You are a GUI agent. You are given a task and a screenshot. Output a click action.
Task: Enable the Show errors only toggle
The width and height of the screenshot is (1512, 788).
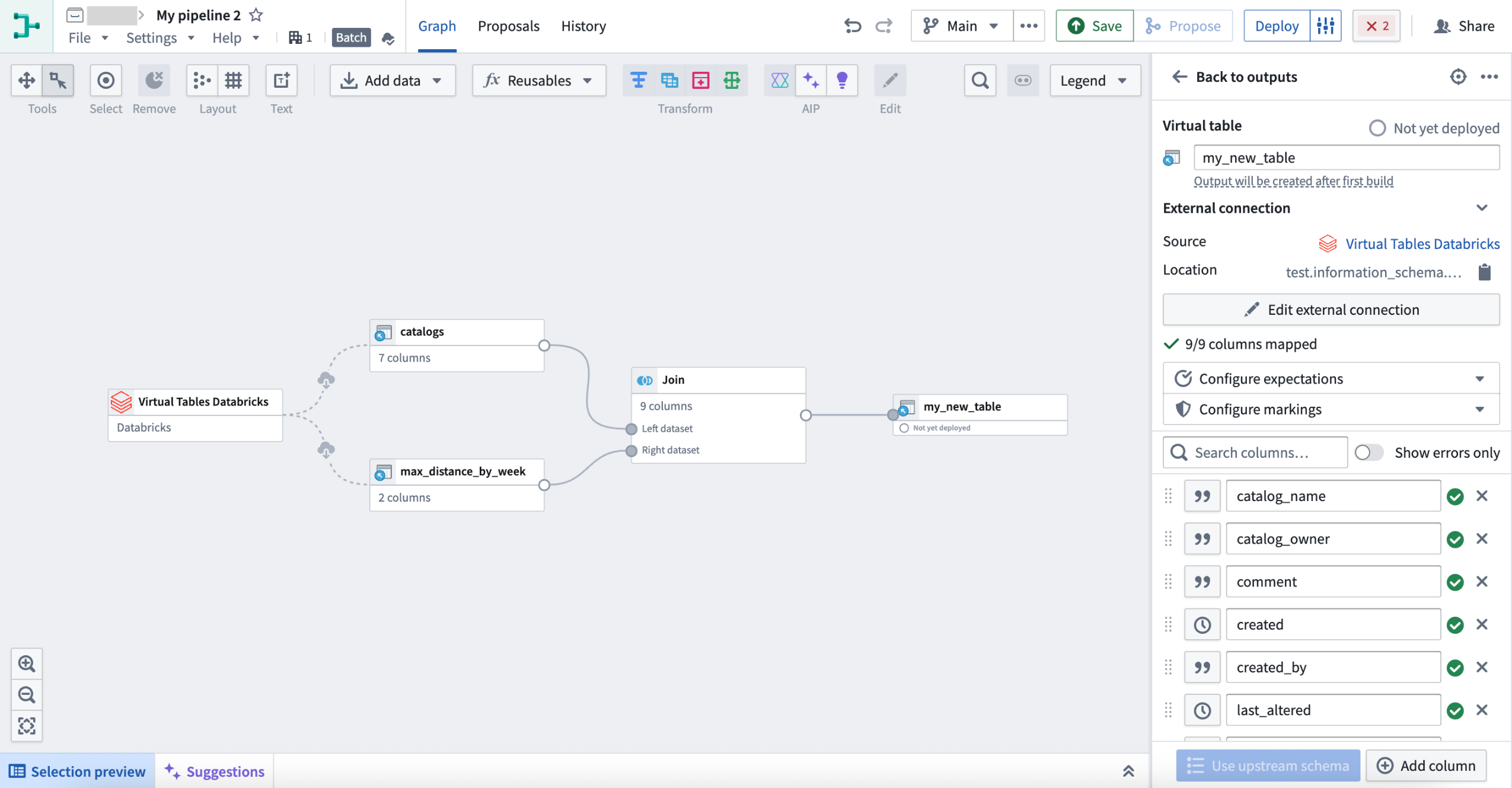point(1370,452)
